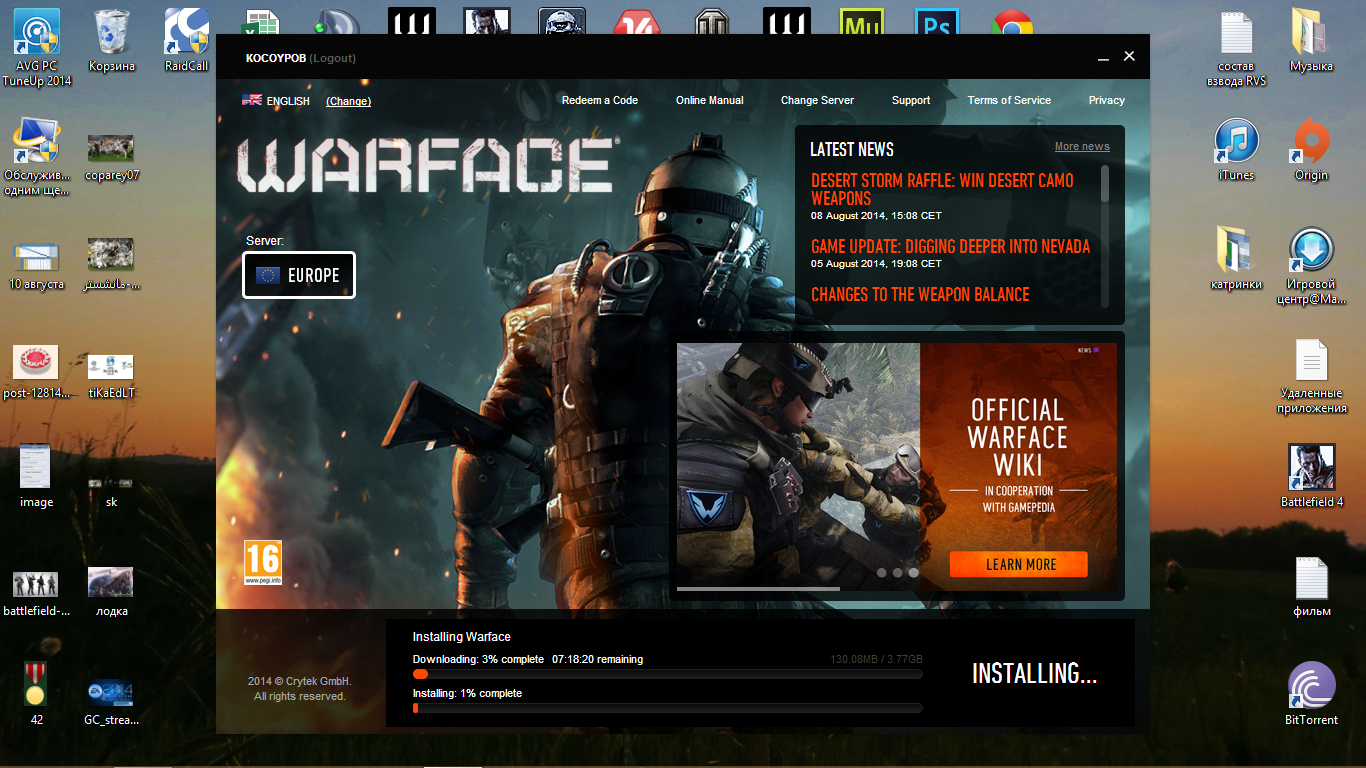Click the Change language link
The height and width of the screenshot is (768, 1366).
click(348, 101)
